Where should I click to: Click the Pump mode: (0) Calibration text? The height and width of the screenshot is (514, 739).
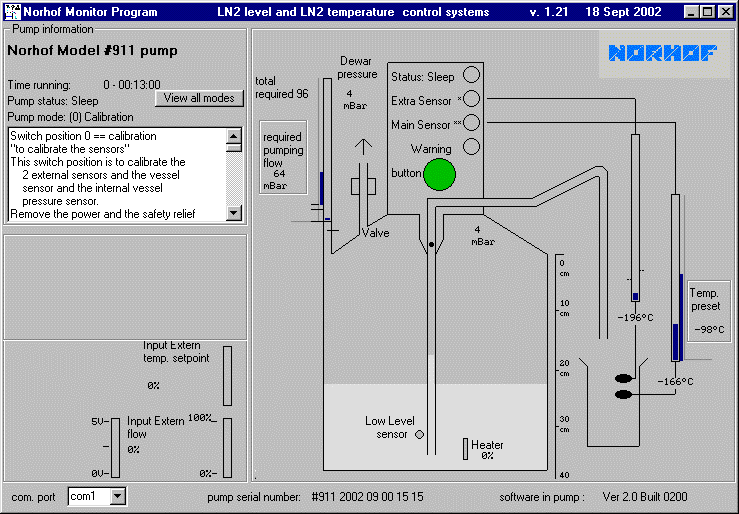pos(71,117)
